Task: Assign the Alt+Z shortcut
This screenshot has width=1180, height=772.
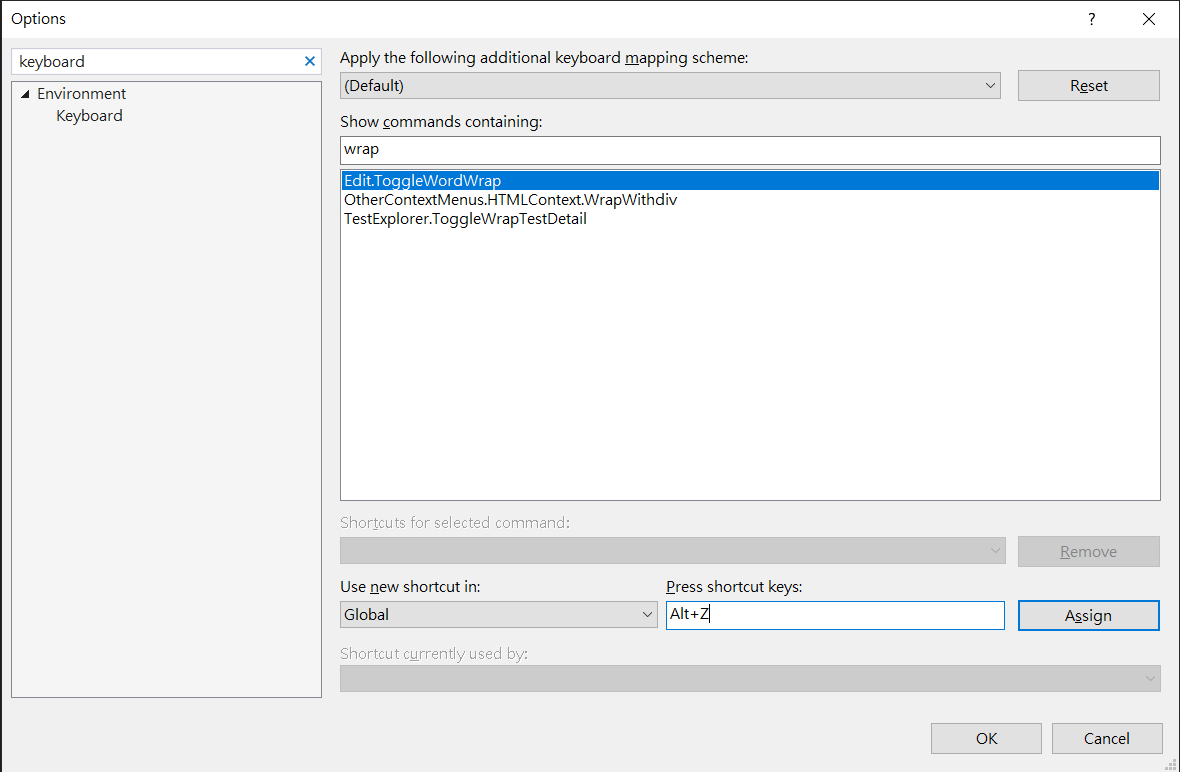Action: pos(1088,616)
